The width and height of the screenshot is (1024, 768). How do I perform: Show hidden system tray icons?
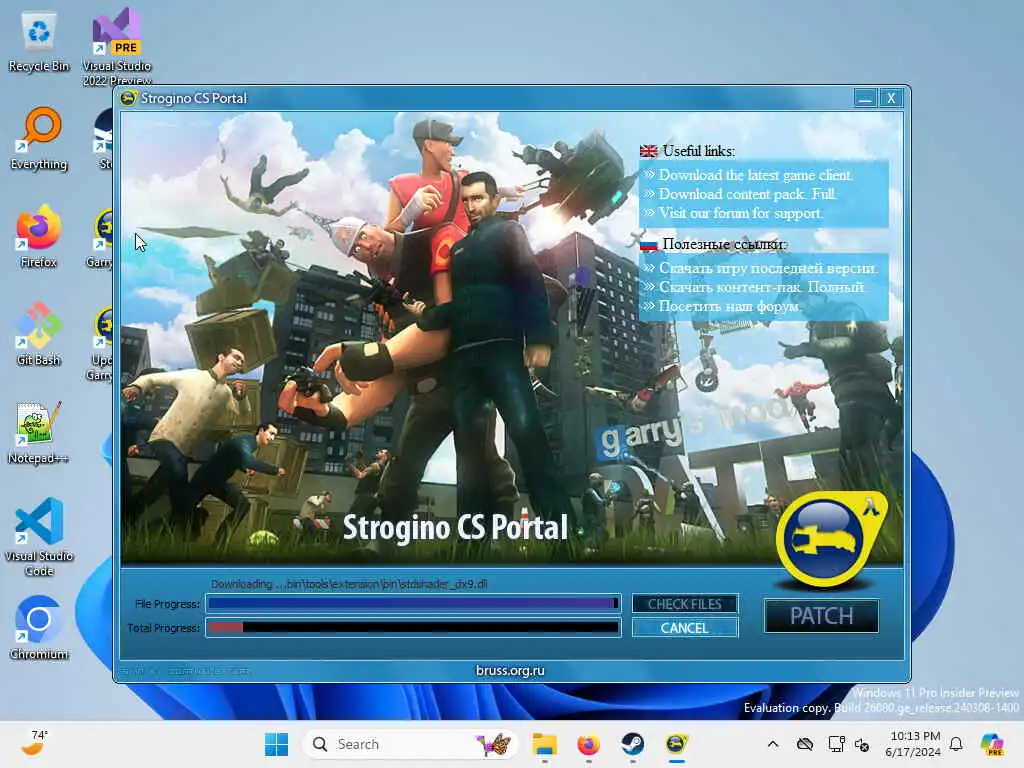point(773,744)
